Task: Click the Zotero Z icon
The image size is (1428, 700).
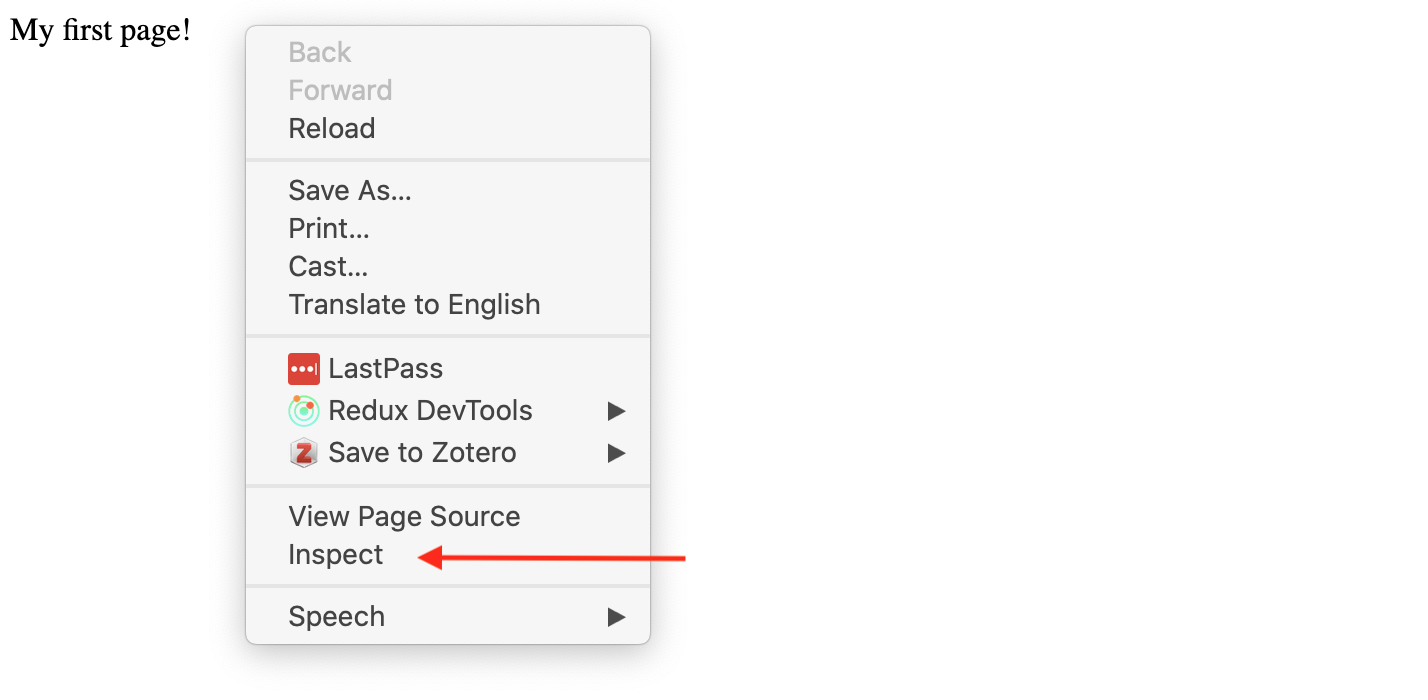Action: pyautogui.click(x=304, y=453)
